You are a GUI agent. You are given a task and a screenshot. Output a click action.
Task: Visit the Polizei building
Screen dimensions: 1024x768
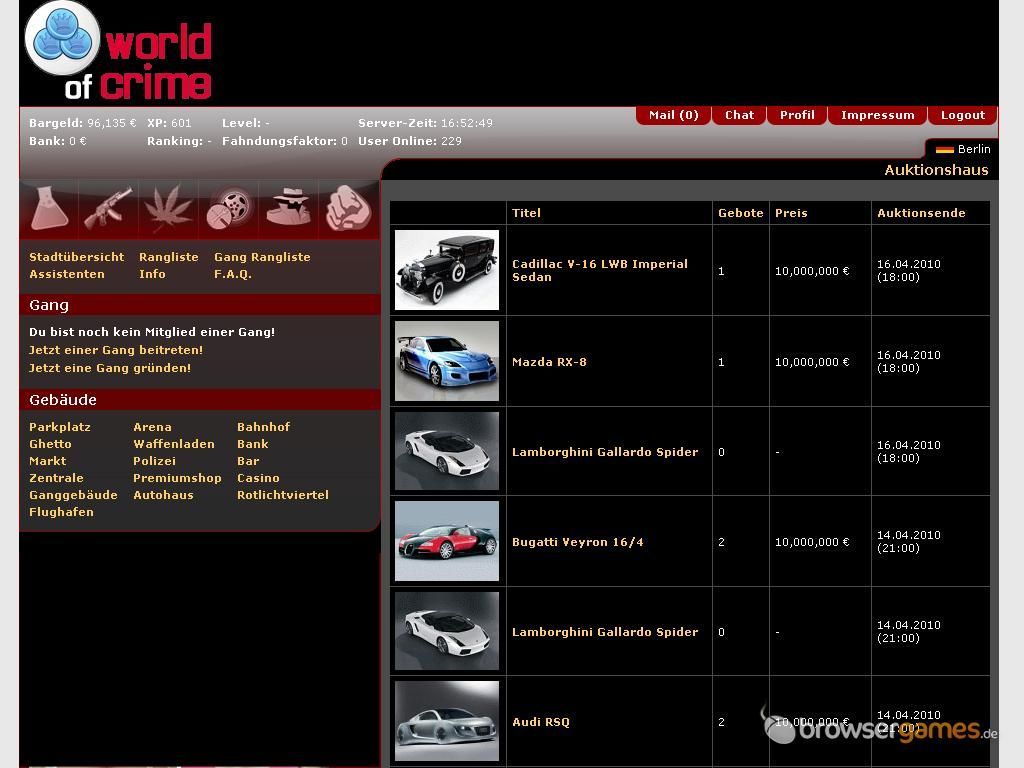point(154,461)
